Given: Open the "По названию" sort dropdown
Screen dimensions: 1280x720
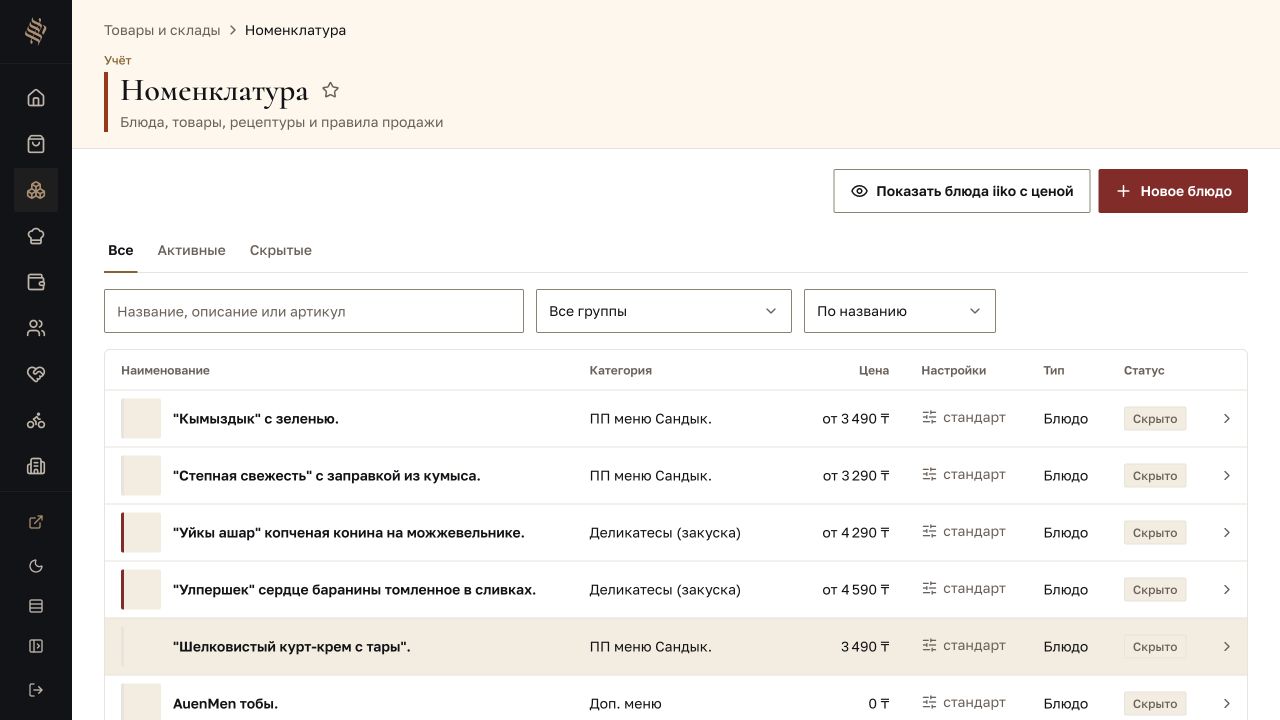Looking at the screenshot, I should [900, 311].
